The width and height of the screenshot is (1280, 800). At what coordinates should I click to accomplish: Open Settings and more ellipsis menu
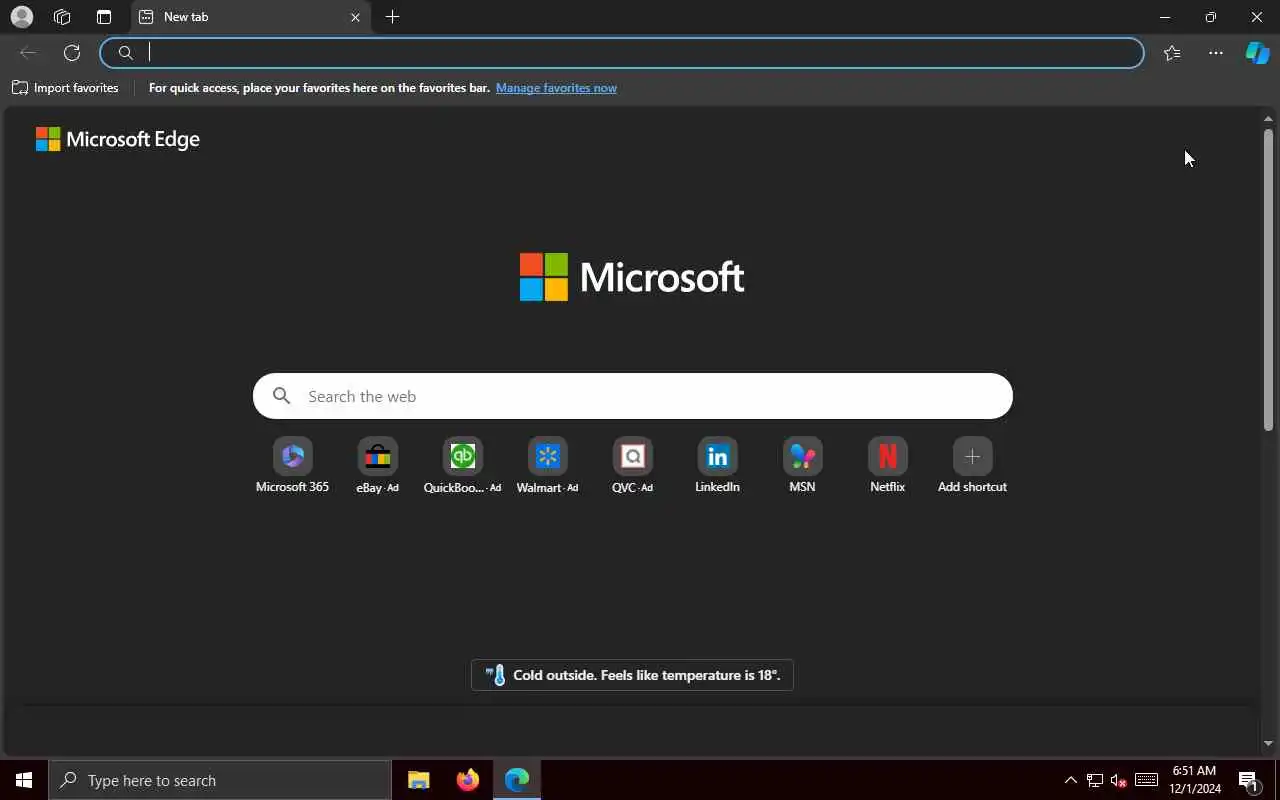coord(1216,53)
